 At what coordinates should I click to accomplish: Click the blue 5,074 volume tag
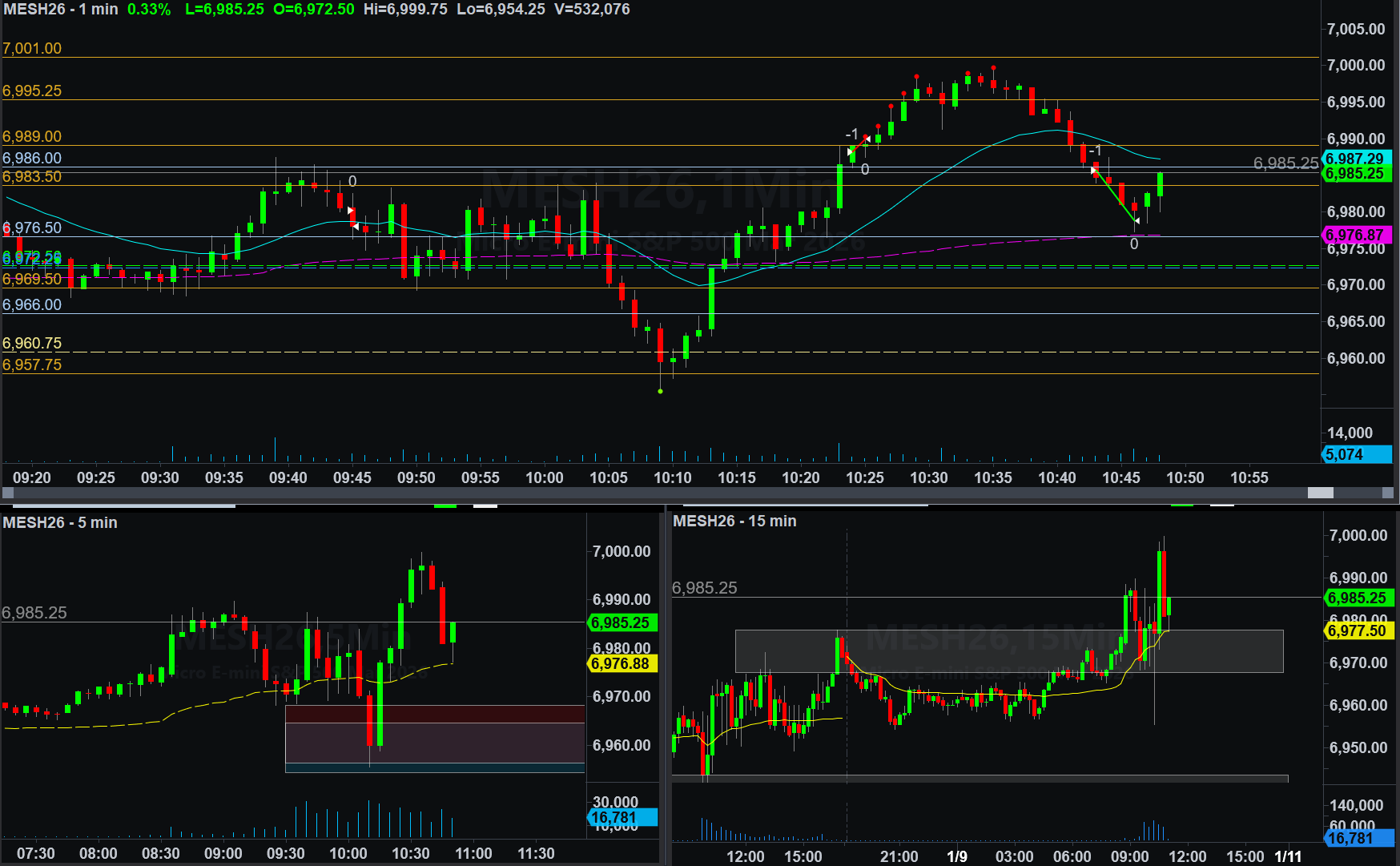(1357, 454)
